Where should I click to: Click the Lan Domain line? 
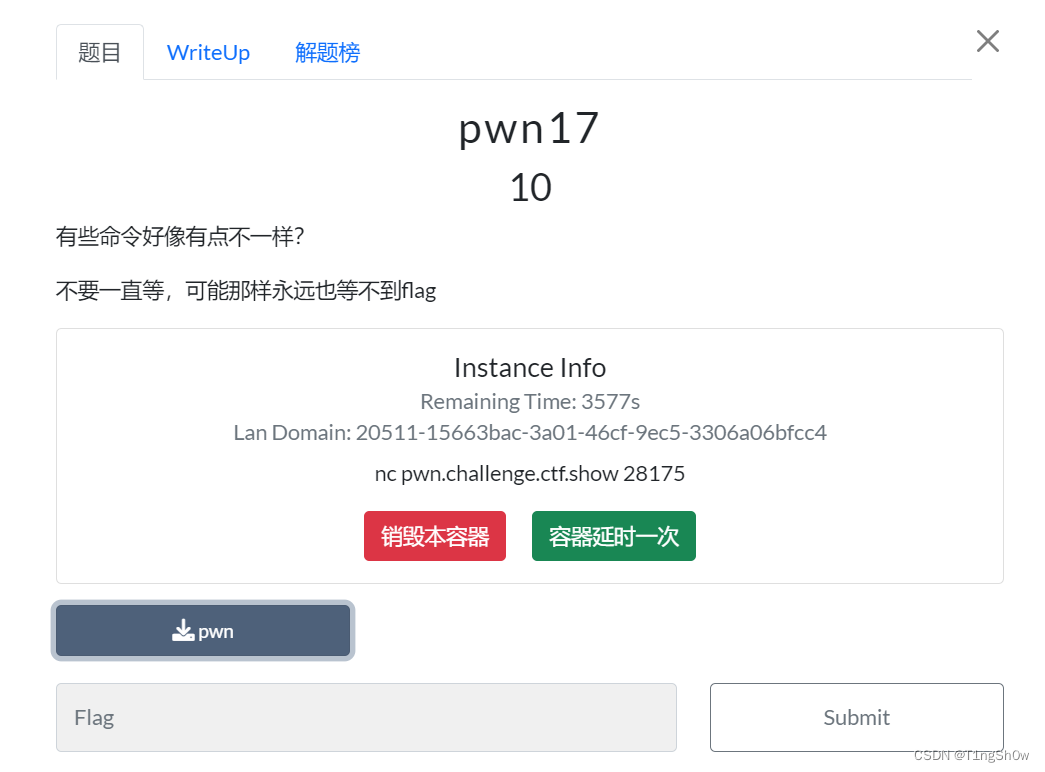click(x=530, y=433)
